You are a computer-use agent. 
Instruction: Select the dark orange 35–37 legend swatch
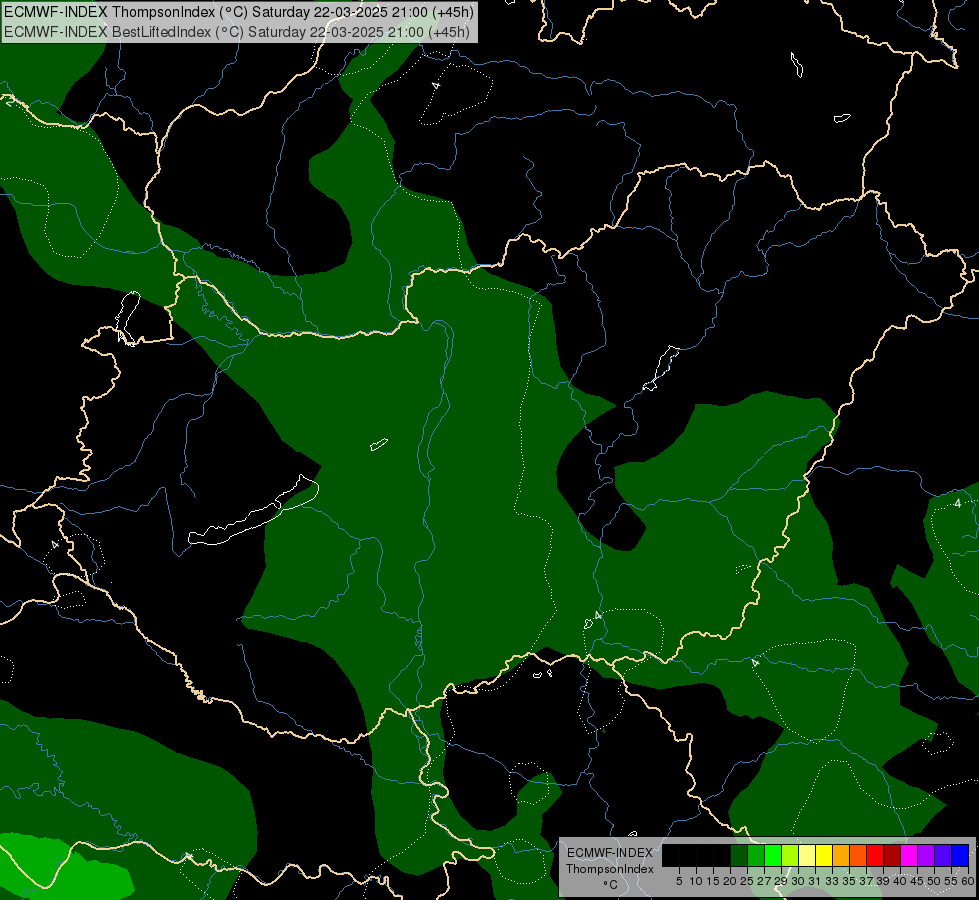(x=858, y=855)
